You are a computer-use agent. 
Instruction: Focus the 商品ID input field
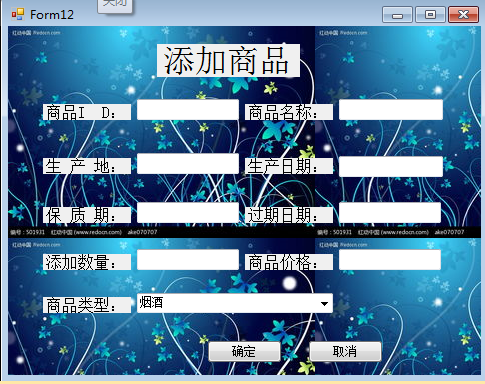coord(188,110)
